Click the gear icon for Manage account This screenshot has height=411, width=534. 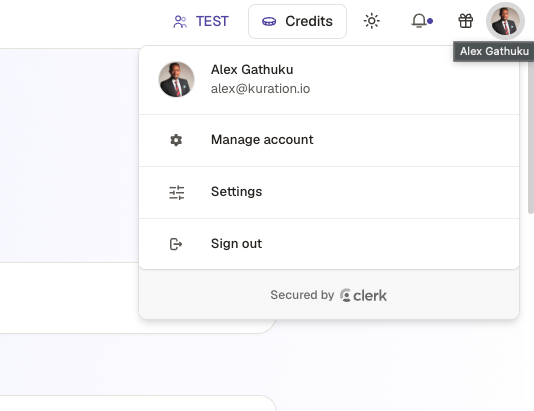(176, 140)
